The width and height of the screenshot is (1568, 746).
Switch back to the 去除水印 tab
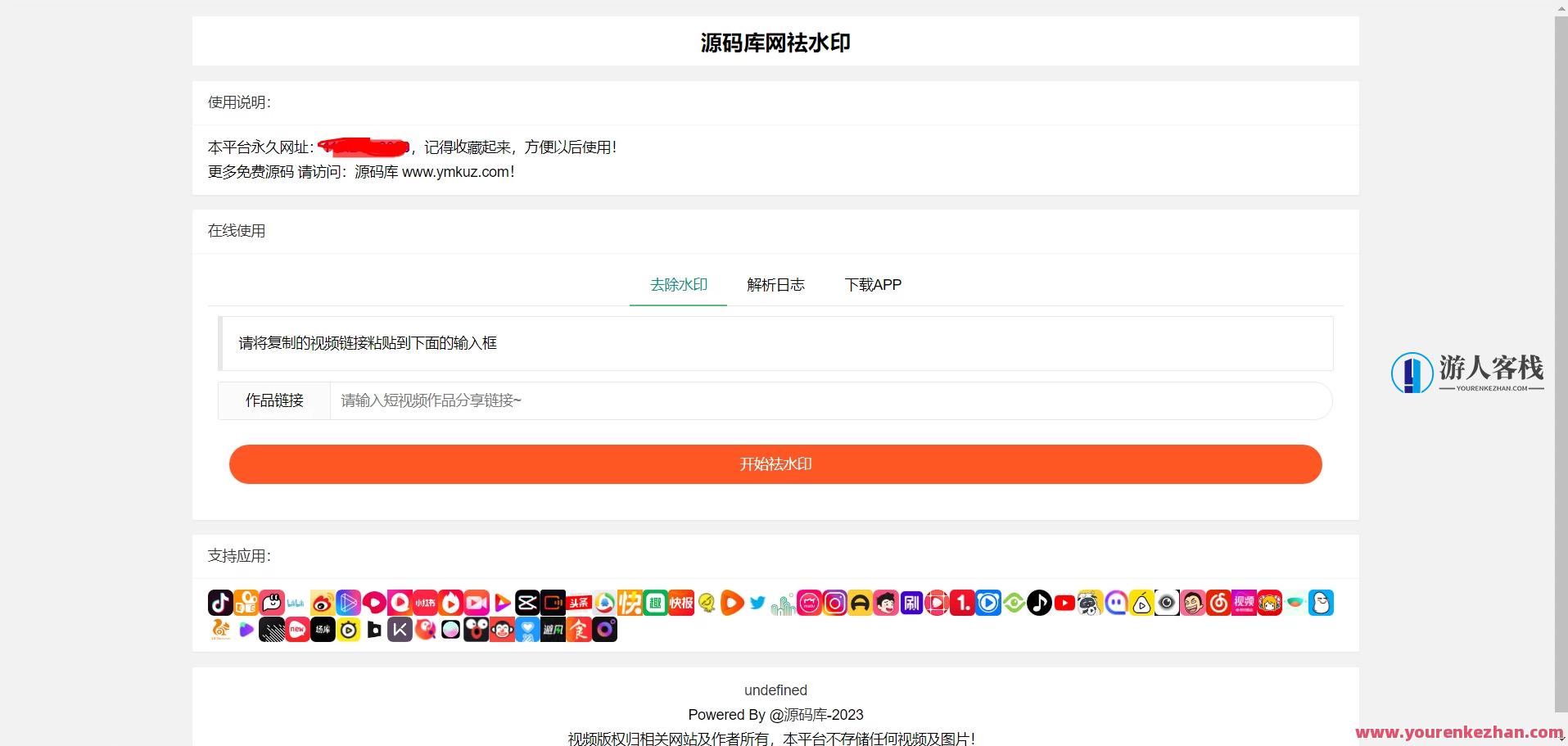point(678,285)
